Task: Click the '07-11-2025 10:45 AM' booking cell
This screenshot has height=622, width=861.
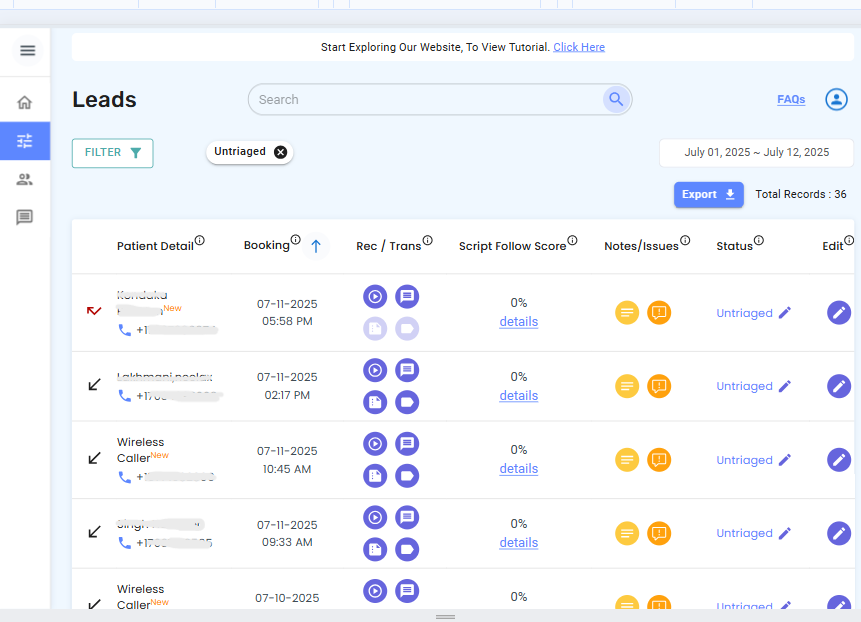Action: (287, 460)
